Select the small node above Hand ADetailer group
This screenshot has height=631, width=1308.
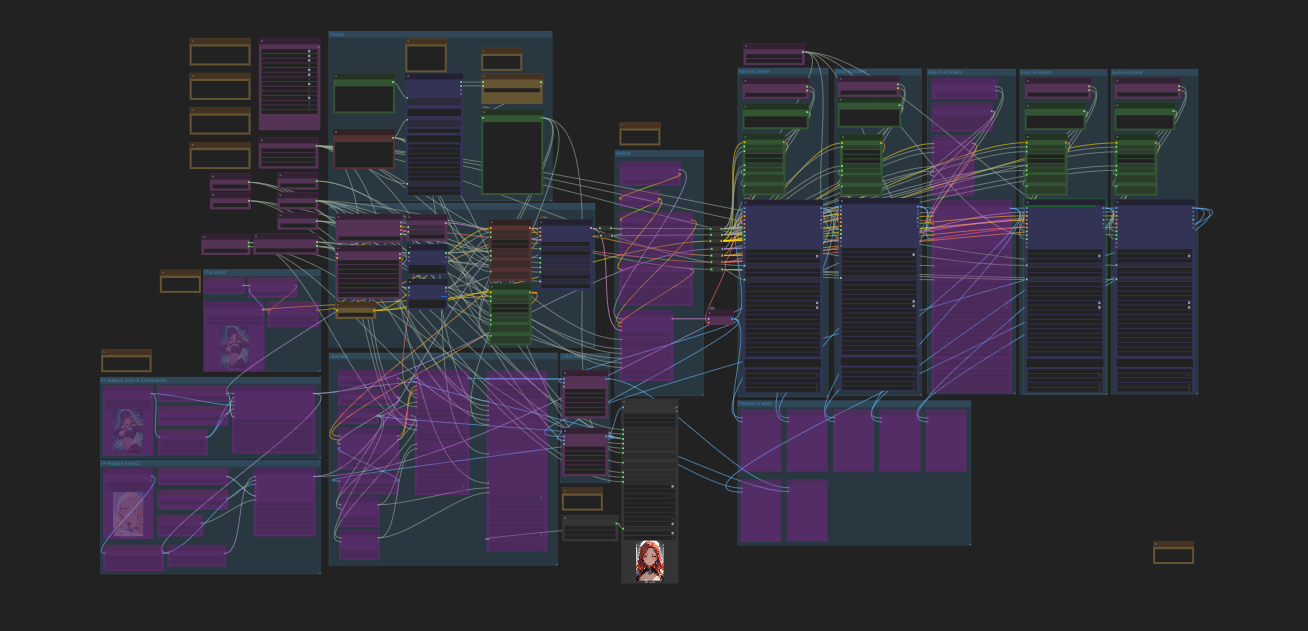point(774,54)
